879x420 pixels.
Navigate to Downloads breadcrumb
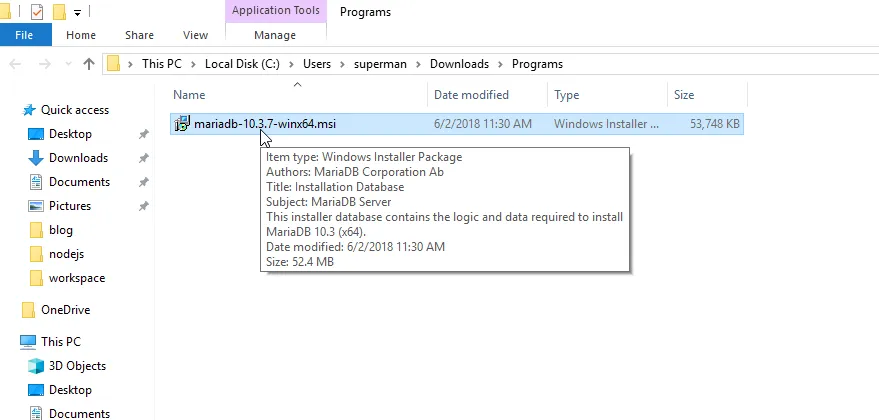point(459,64)
